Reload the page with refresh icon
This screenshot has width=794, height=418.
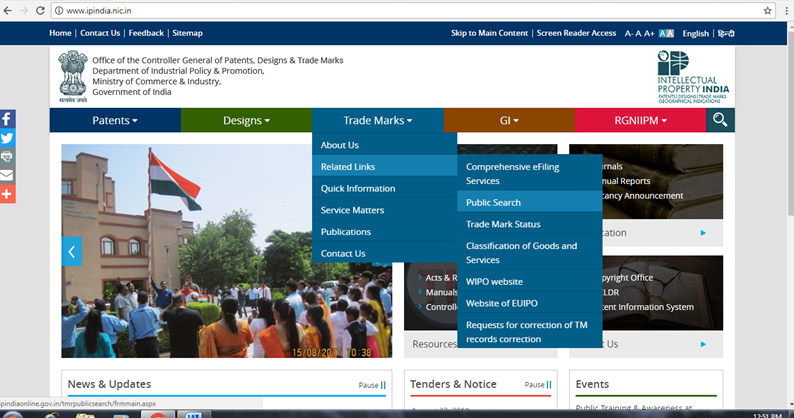tap(40, 11)
